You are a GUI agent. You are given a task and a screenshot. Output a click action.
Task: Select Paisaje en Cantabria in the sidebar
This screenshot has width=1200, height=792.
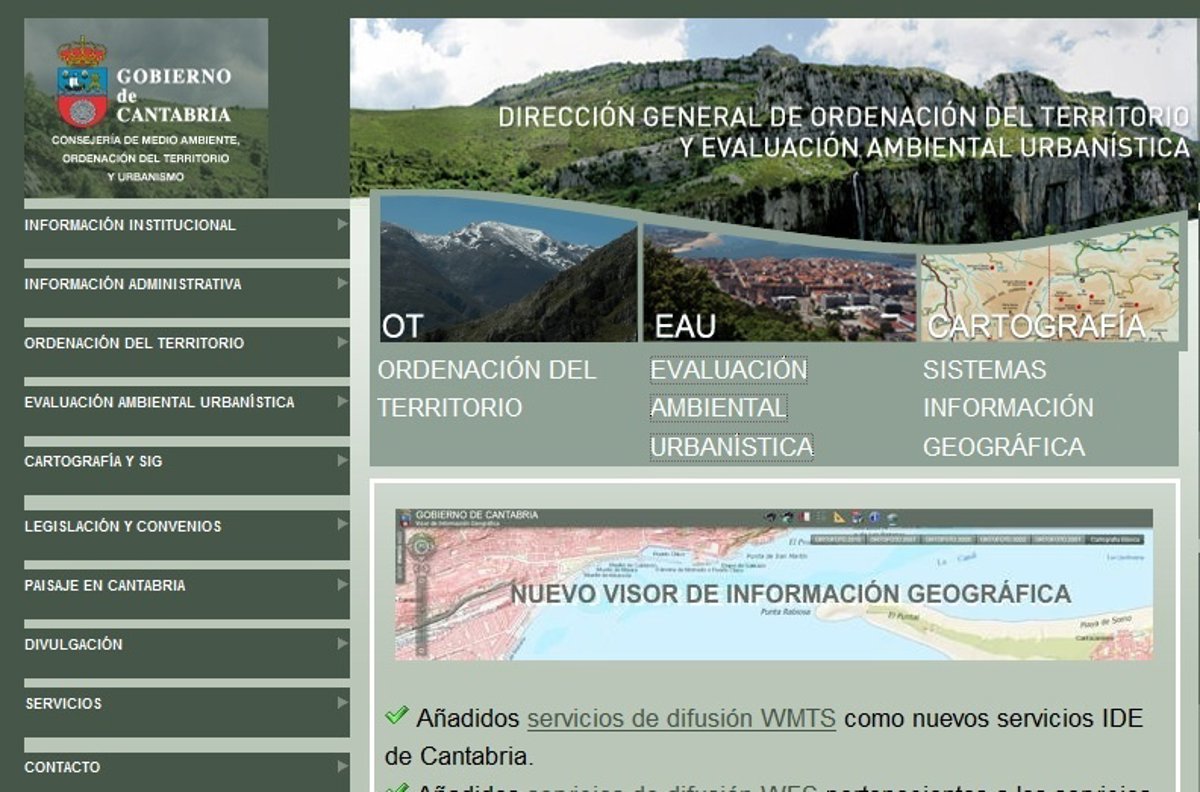104,585
